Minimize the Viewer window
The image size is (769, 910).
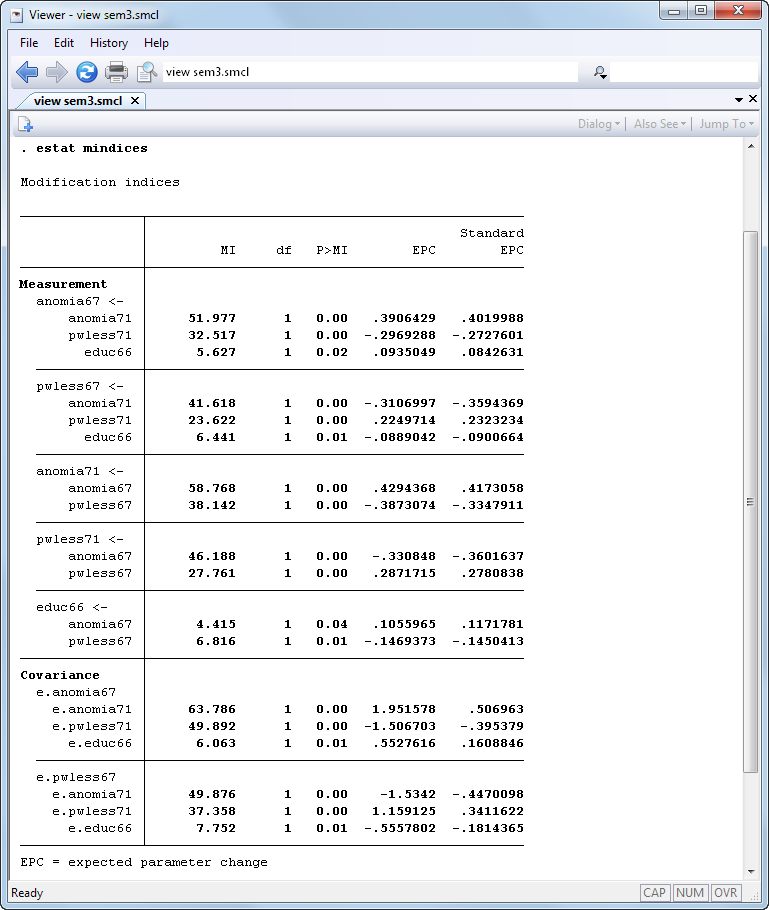pos(674,11)
